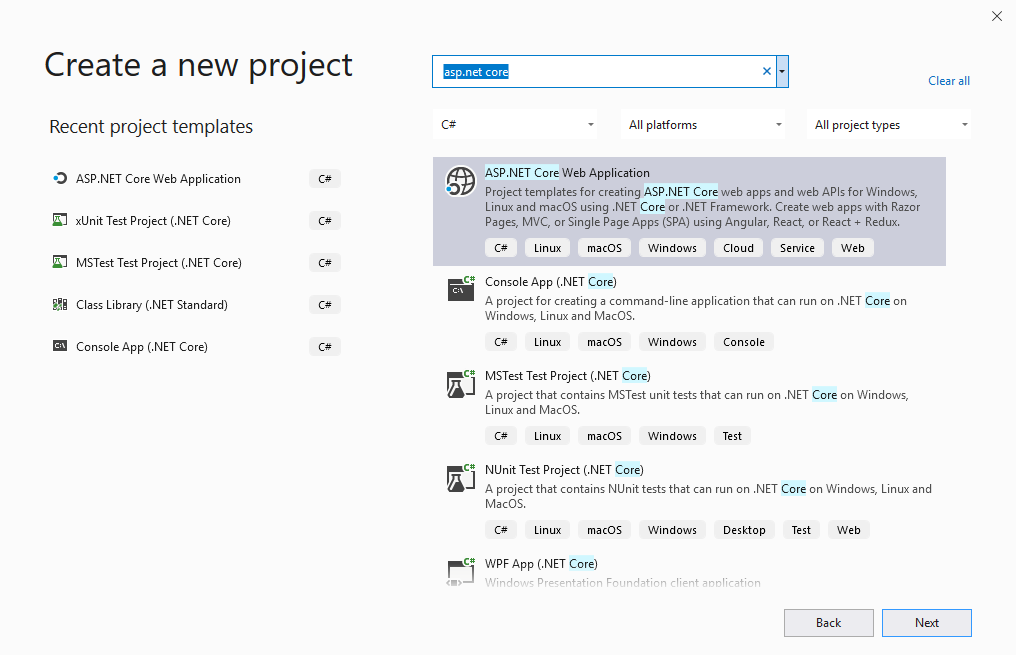Screen dimensions: 1016x655
Task: Click the Console tag on Console App template
Action: click(744, 342)
